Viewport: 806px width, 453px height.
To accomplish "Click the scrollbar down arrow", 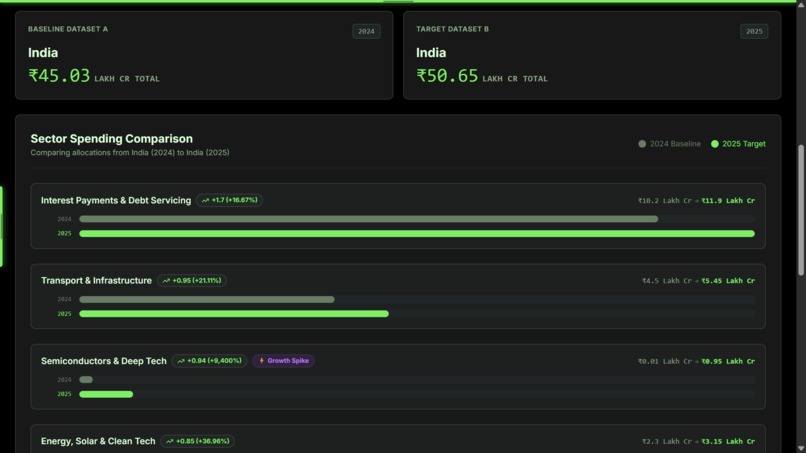I will pyautogui.click(x=801, y=449).
